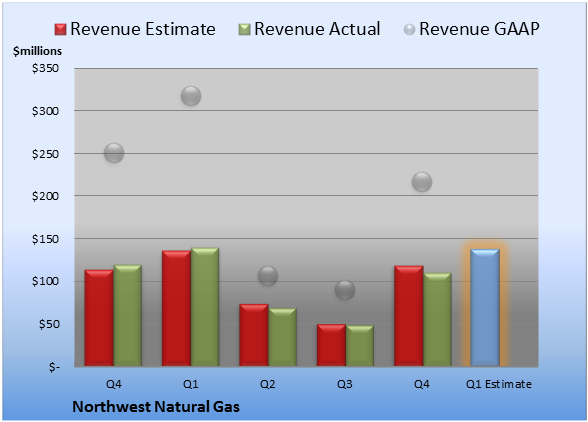Select the Q1 green Revenue Actual bar
Screen dimensions: 588x422
pos(205,307)
